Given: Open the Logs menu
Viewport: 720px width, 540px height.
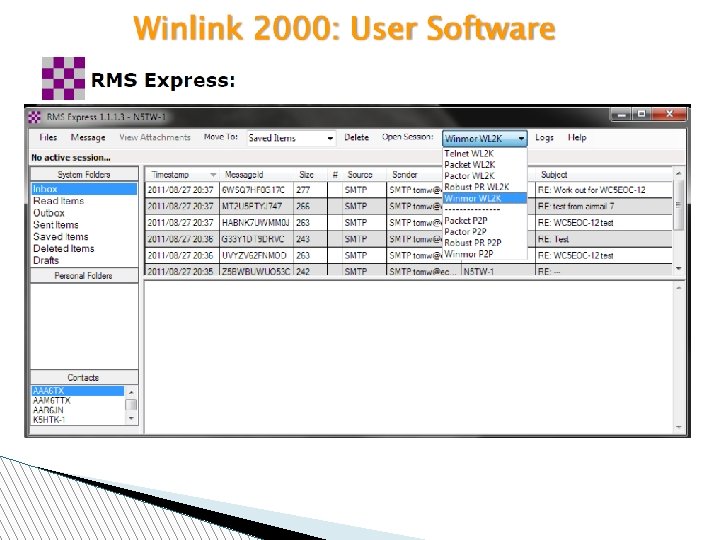Looking at the screenshot, I should coord(544,138).
